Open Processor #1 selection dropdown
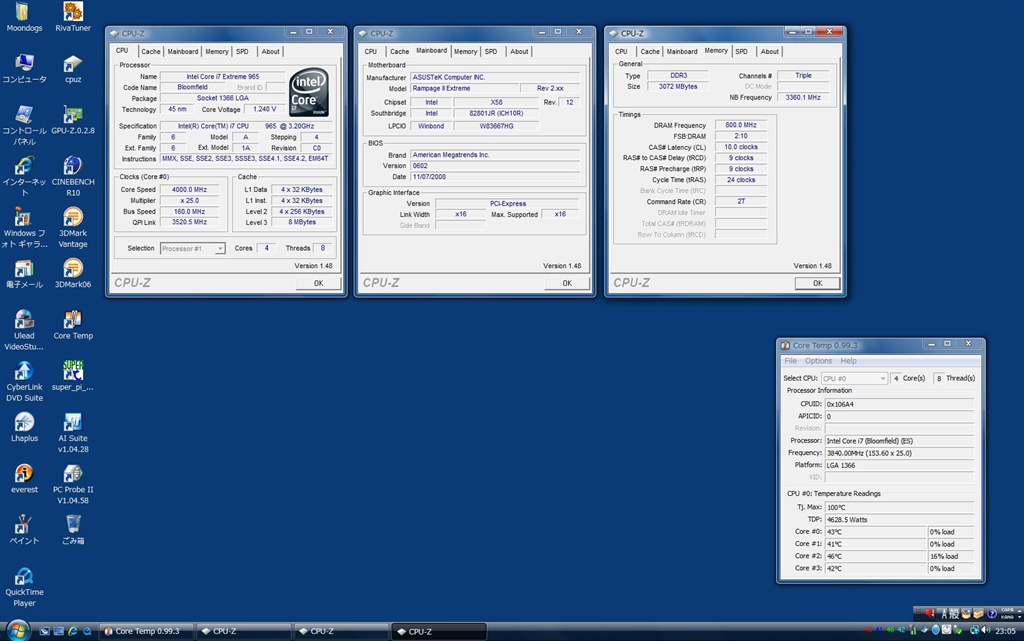 (x=193, y=249)
